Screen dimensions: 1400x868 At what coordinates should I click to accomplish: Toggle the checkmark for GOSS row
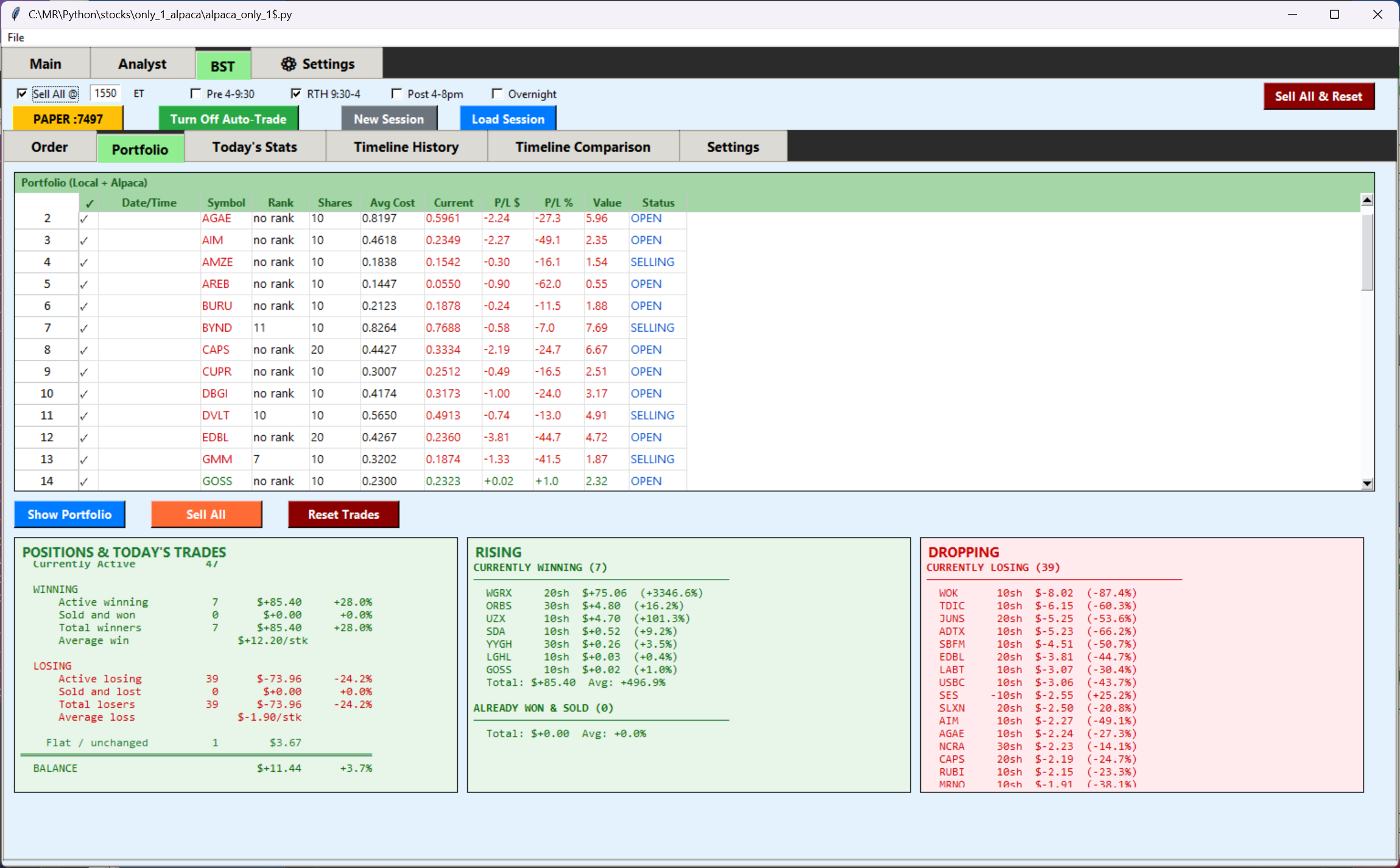[x=84, y=482]
